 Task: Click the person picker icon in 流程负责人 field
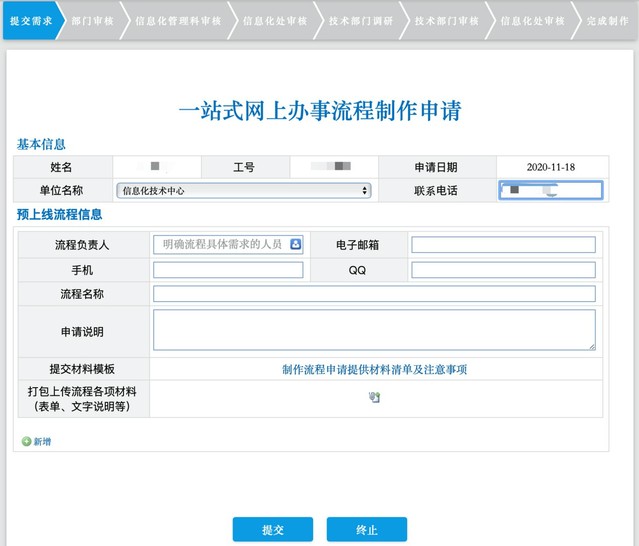tap(296, 244)
